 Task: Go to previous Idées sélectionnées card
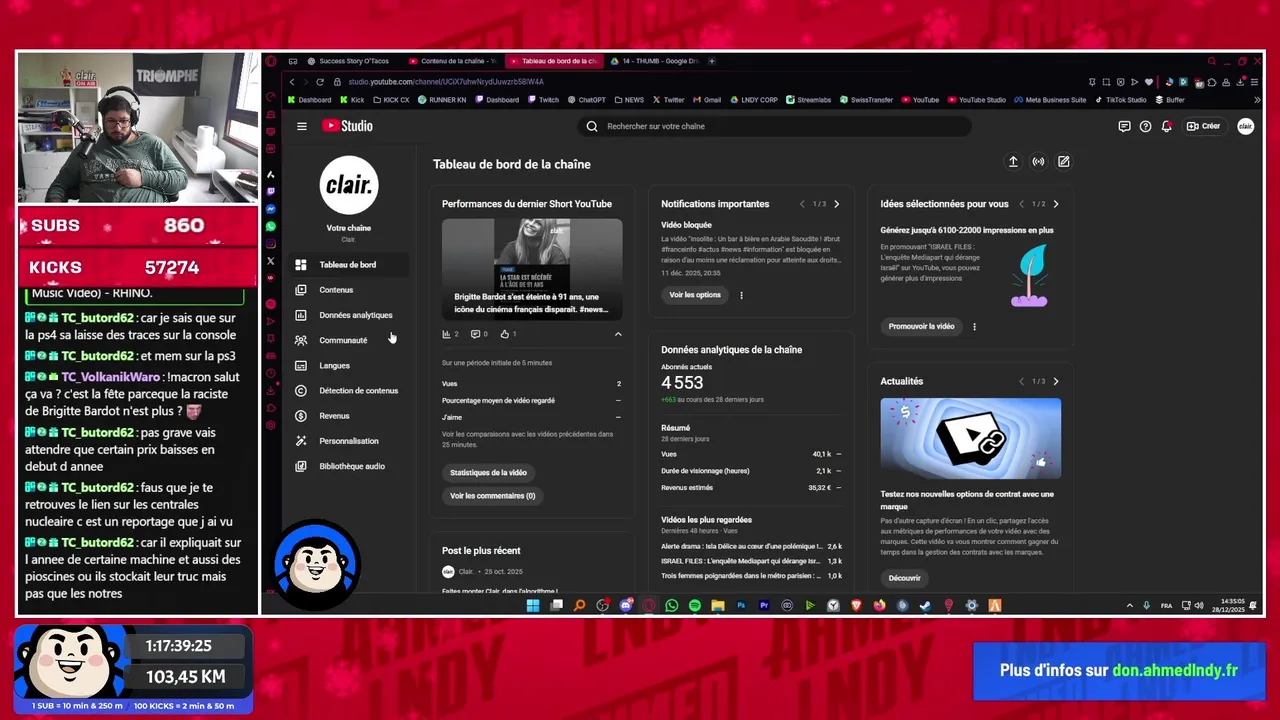(x=1021, y=204)
